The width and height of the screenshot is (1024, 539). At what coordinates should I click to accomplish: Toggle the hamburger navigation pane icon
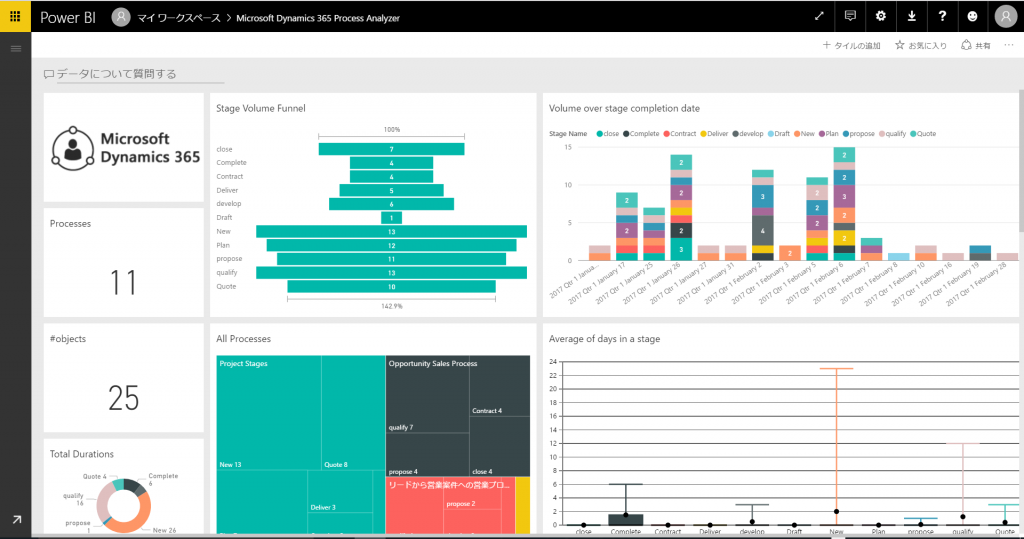(x=16, y=48)
